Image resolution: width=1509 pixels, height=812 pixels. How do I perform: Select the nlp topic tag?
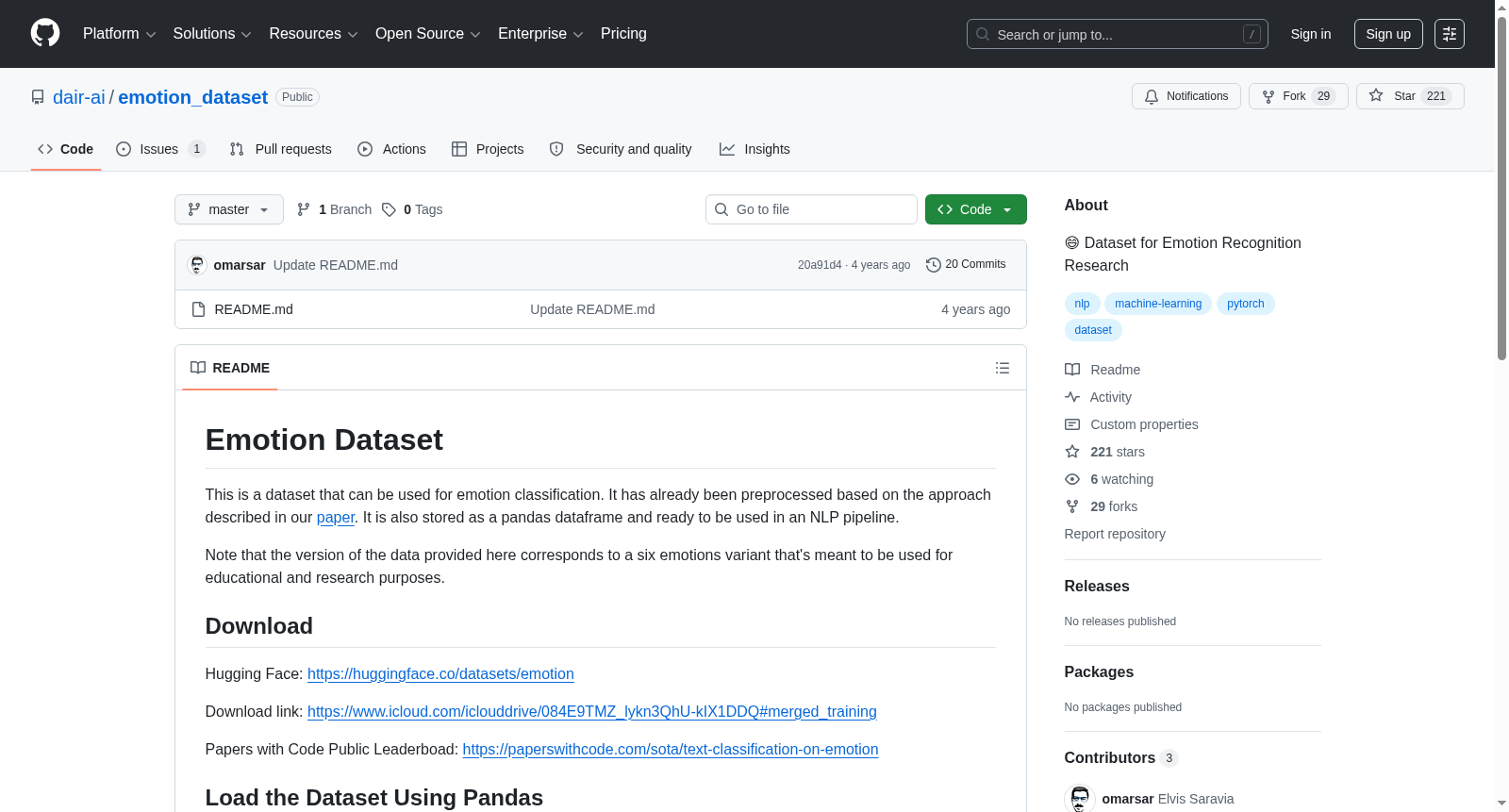[x=1082, y=304]
